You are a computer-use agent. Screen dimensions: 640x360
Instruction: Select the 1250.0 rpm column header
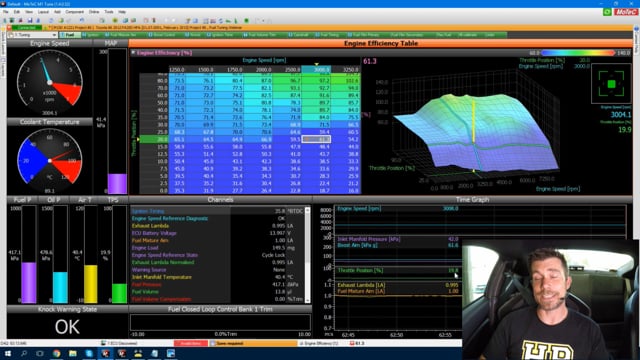tap(177, 70)
